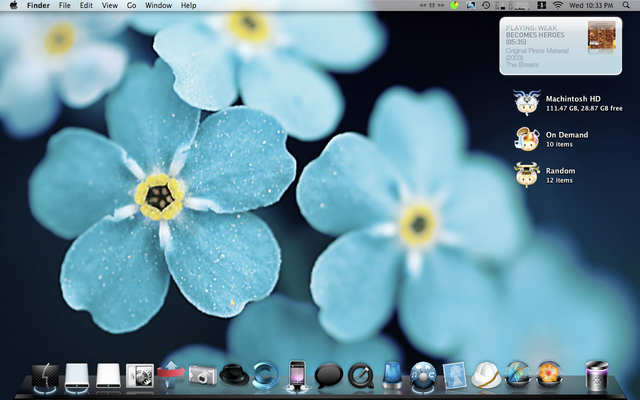Open the Edit menu
The height and width of the screenshot is (400, 640).
pyautogui.click(x=86, y=5)
